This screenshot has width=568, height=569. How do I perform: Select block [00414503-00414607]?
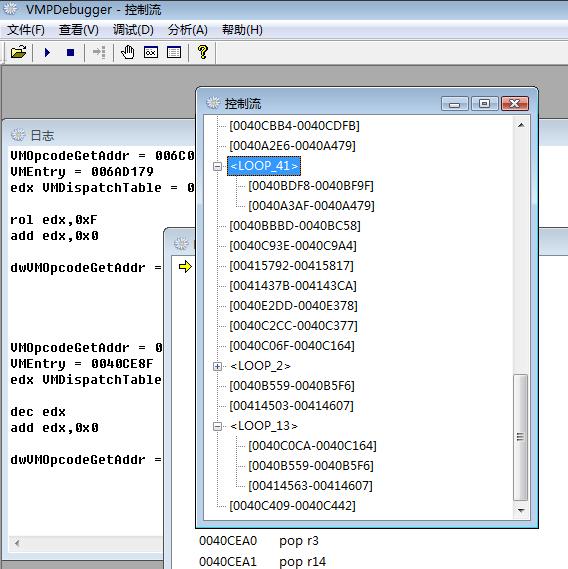pos(291,406)
